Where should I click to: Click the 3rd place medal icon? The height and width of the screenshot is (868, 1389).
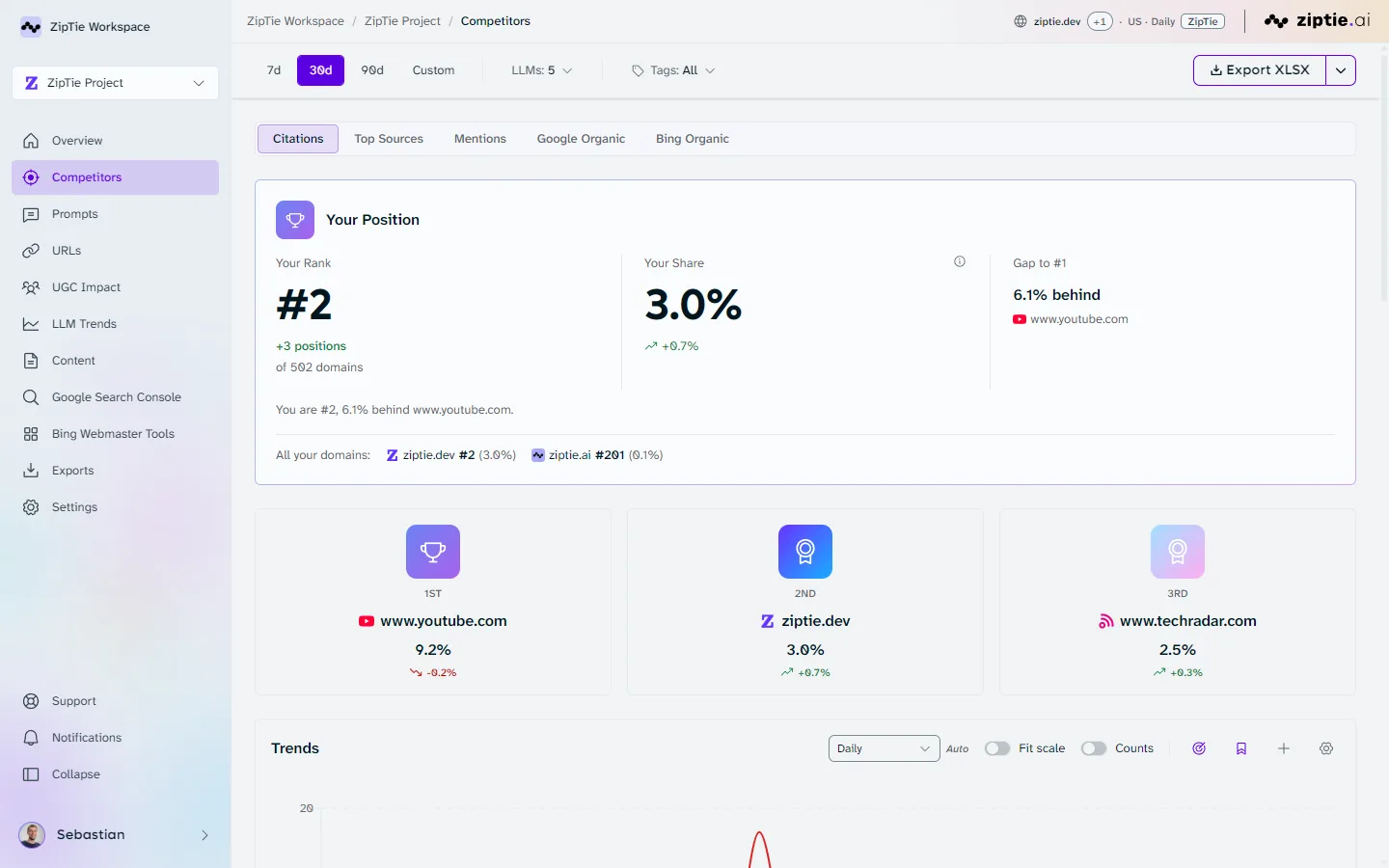coord(1178,552)
